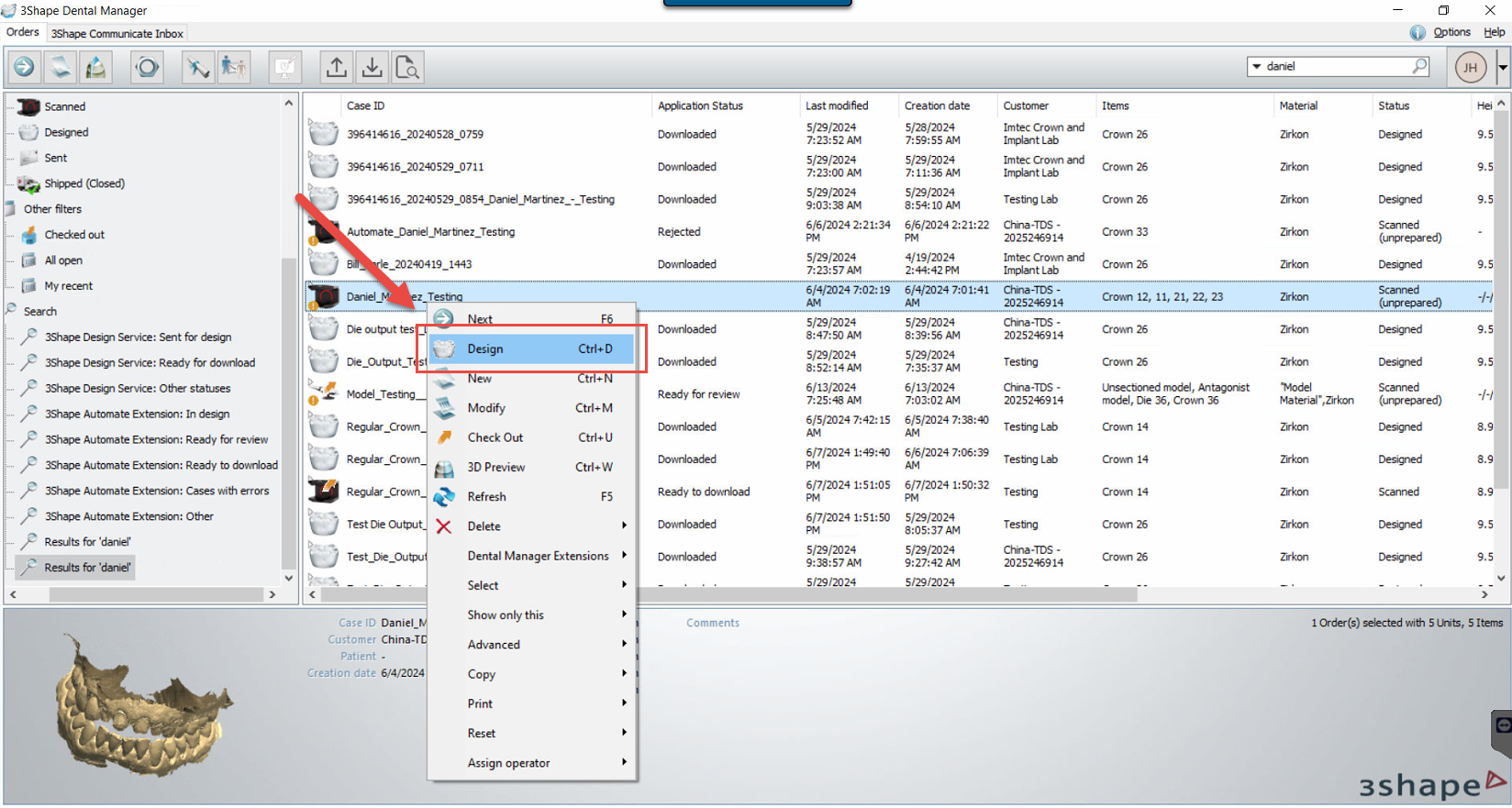Click the document search toolbar icon
Image resolution: width=1512 pixels, height=808 pixels.
(x=406, y=67)
